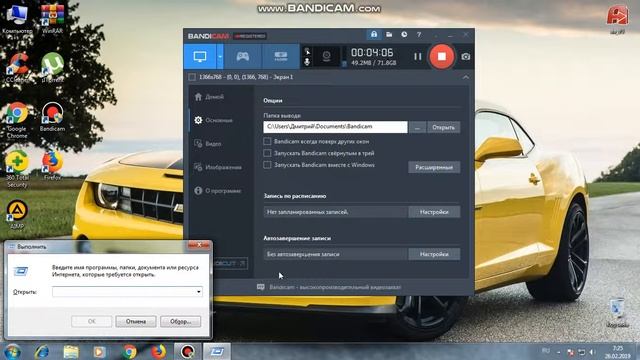Open Recycle Bin desktop icon
Screen dimensions: 640x360
(x=617, y=313)
